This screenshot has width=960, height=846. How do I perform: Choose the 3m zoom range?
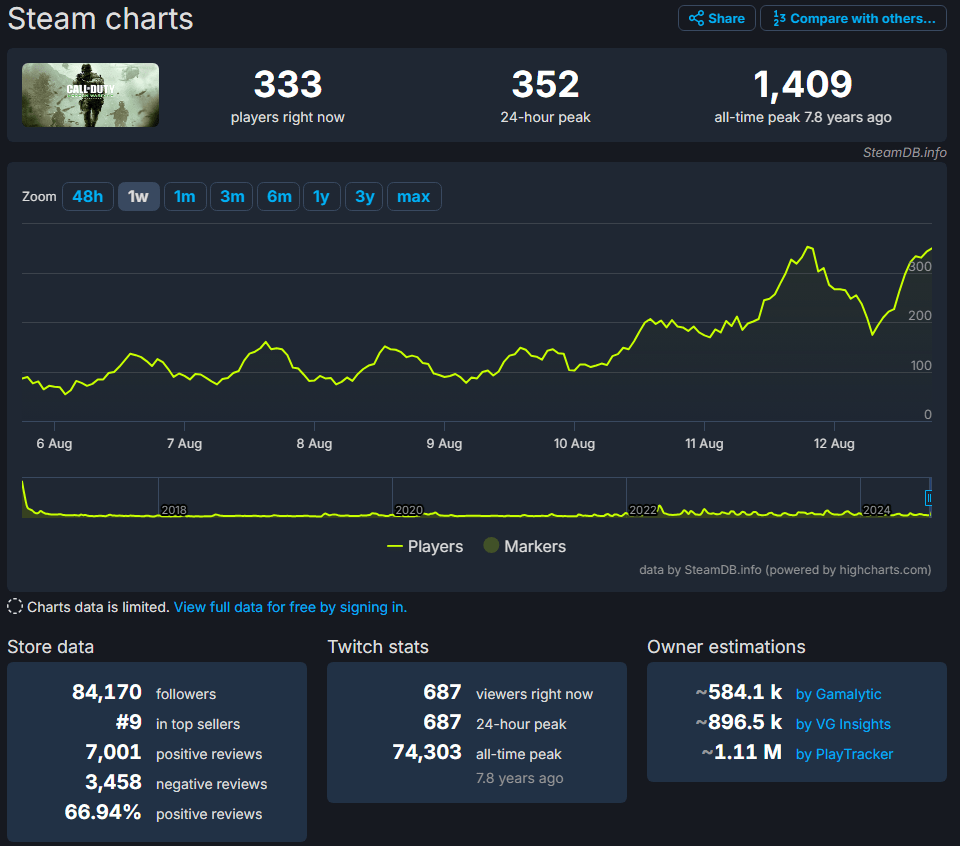(x=232, y=197)
